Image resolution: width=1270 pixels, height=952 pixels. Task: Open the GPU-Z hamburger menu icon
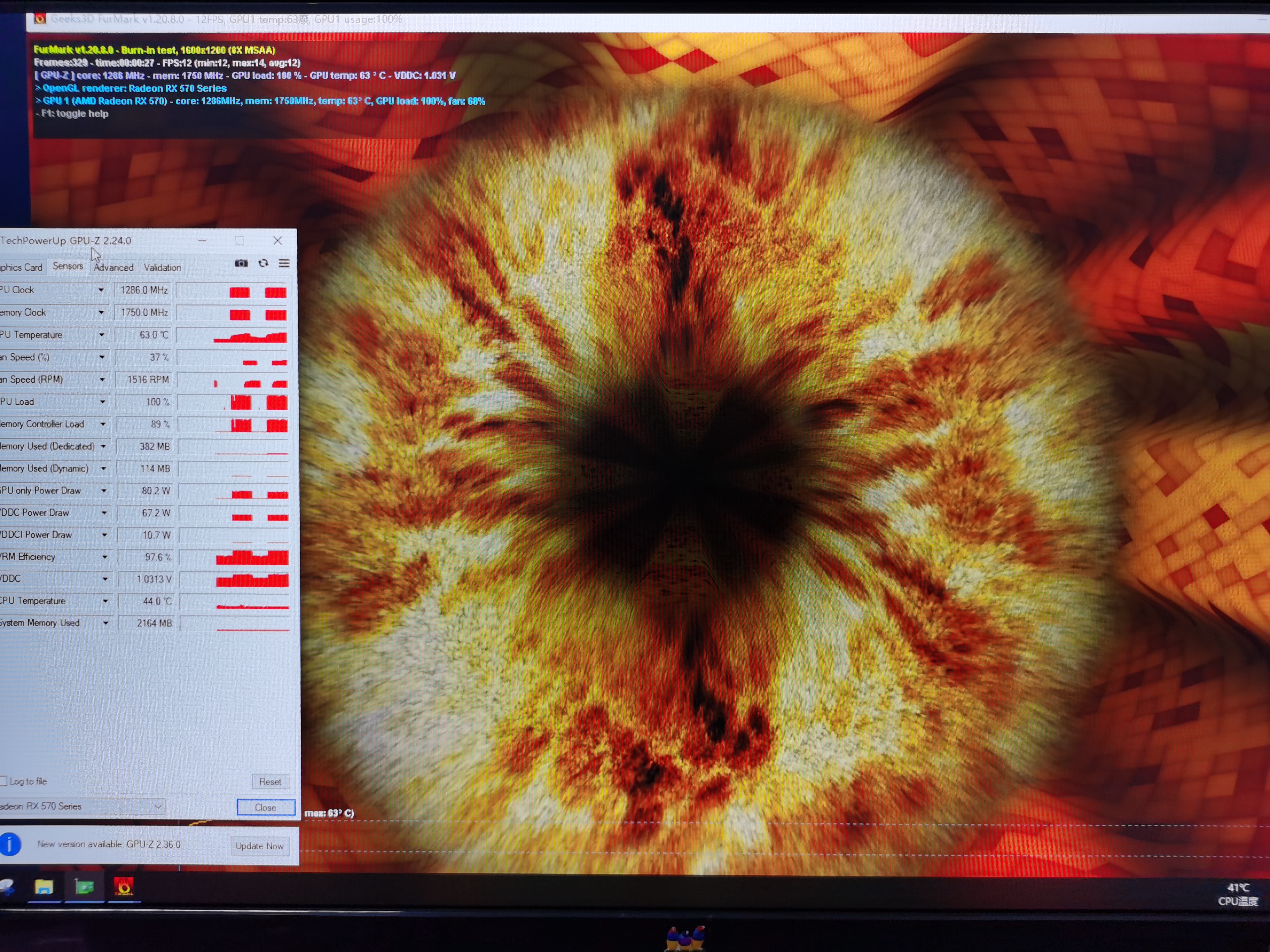point(284,263)
